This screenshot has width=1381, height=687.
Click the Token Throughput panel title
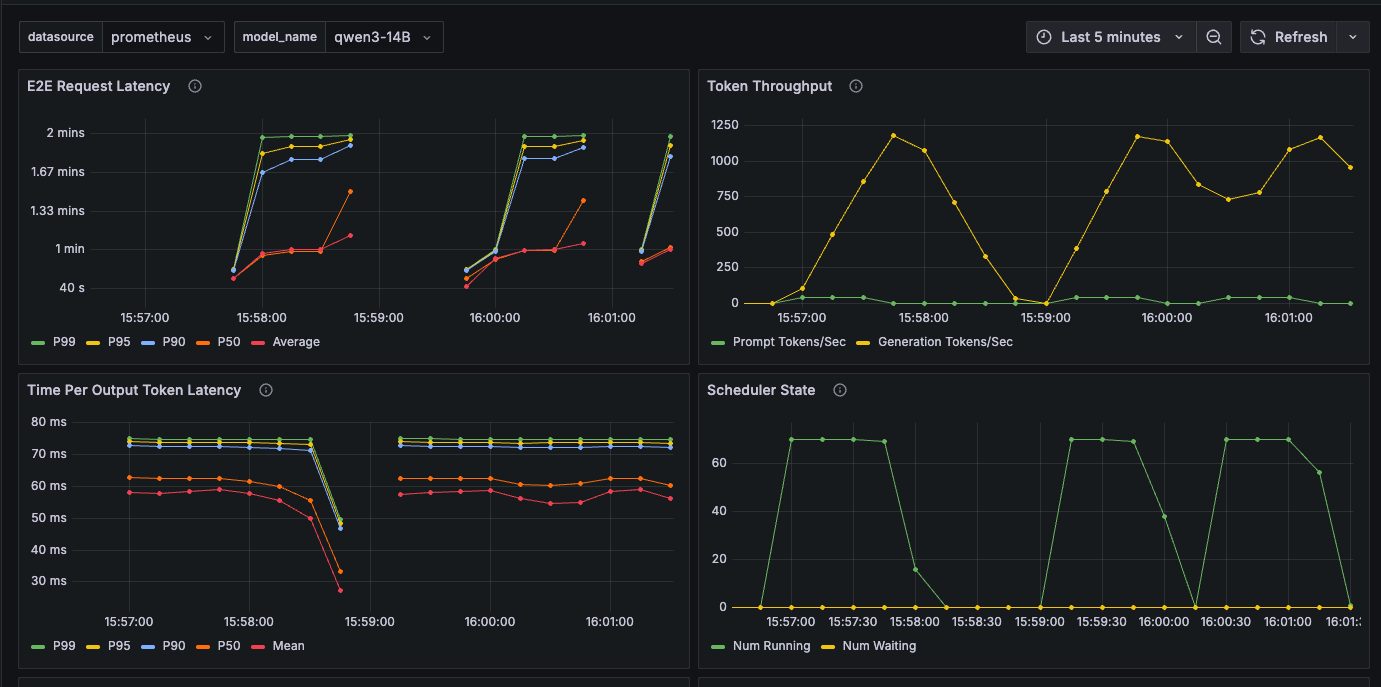[x=770, y=86]
